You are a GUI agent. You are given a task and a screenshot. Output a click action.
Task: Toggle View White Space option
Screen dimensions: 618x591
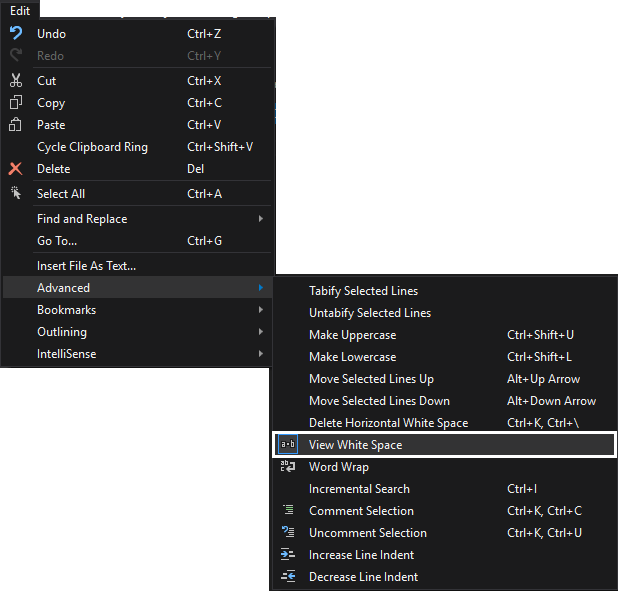tap(355, 445)
